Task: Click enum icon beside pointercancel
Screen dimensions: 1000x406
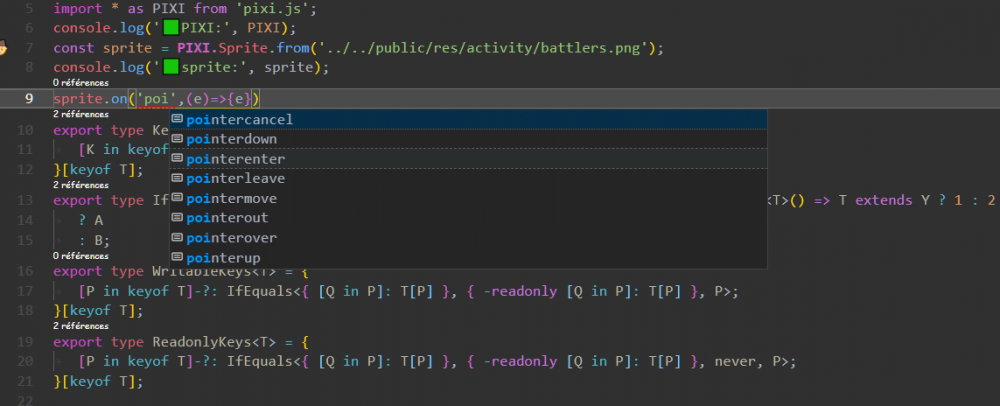Action: [x=177, y=119]
